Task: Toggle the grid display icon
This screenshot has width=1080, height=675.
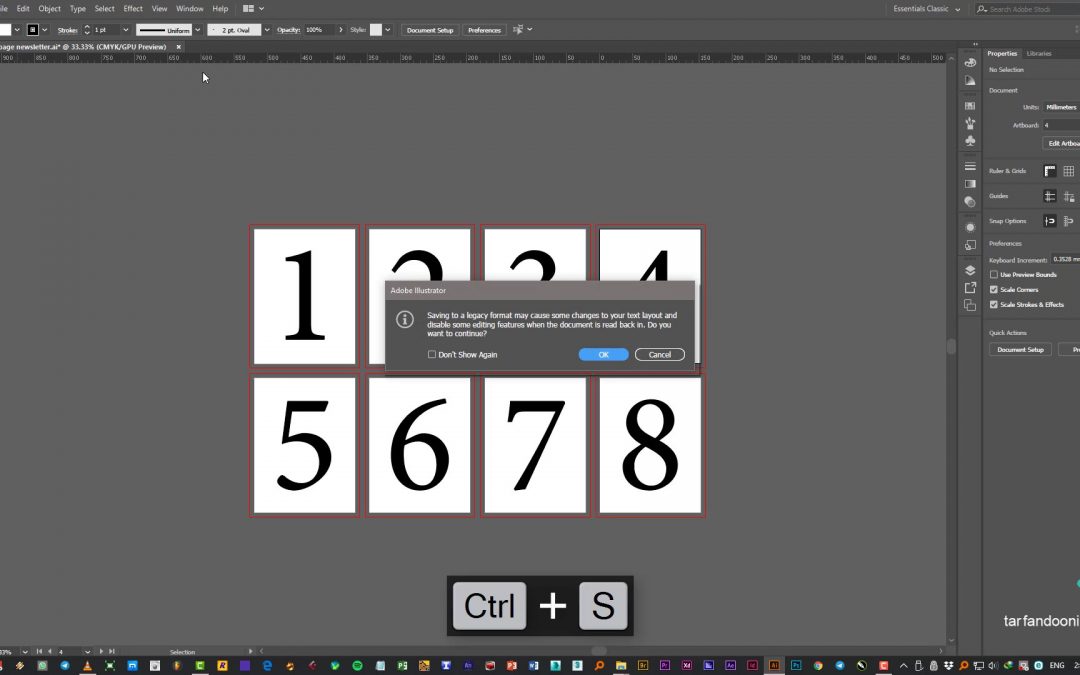Action: pyautogui.click(x=1068, y=171)
